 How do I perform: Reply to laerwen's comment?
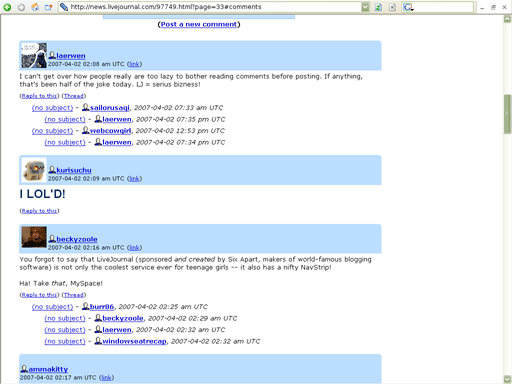click(x=39, y=96)
